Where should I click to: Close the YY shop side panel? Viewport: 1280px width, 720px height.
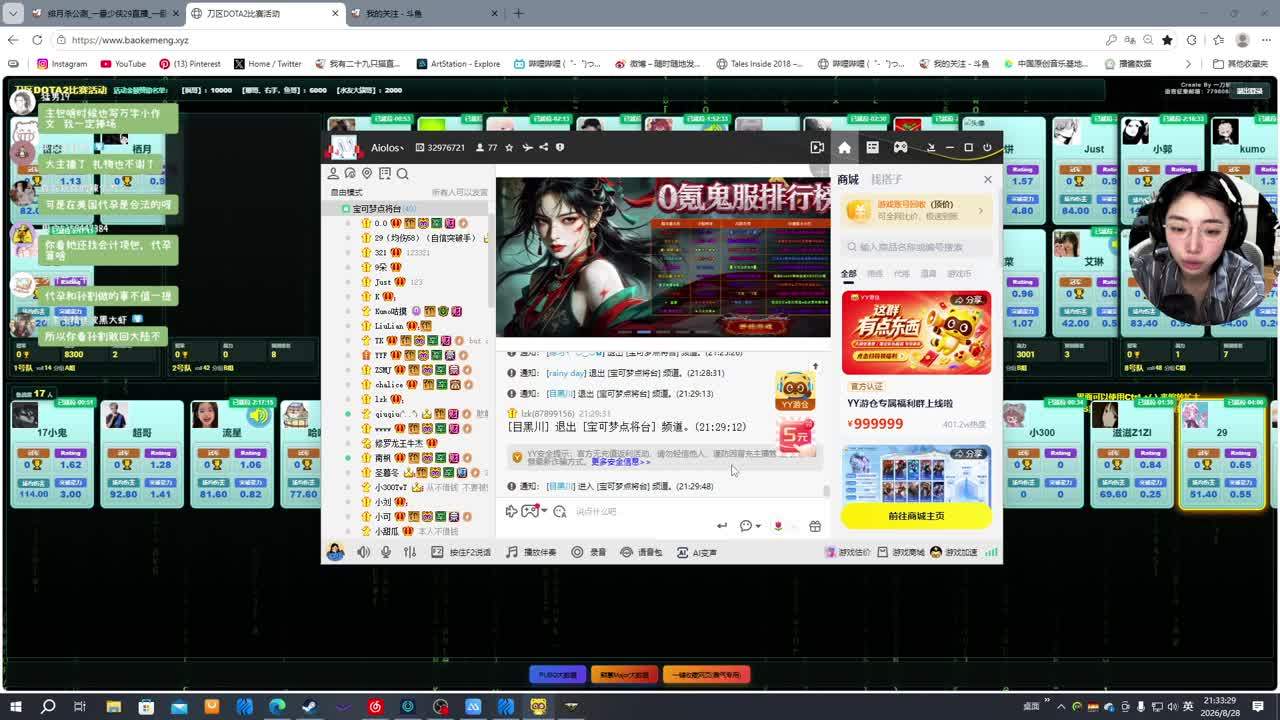(x=988, y=179)
